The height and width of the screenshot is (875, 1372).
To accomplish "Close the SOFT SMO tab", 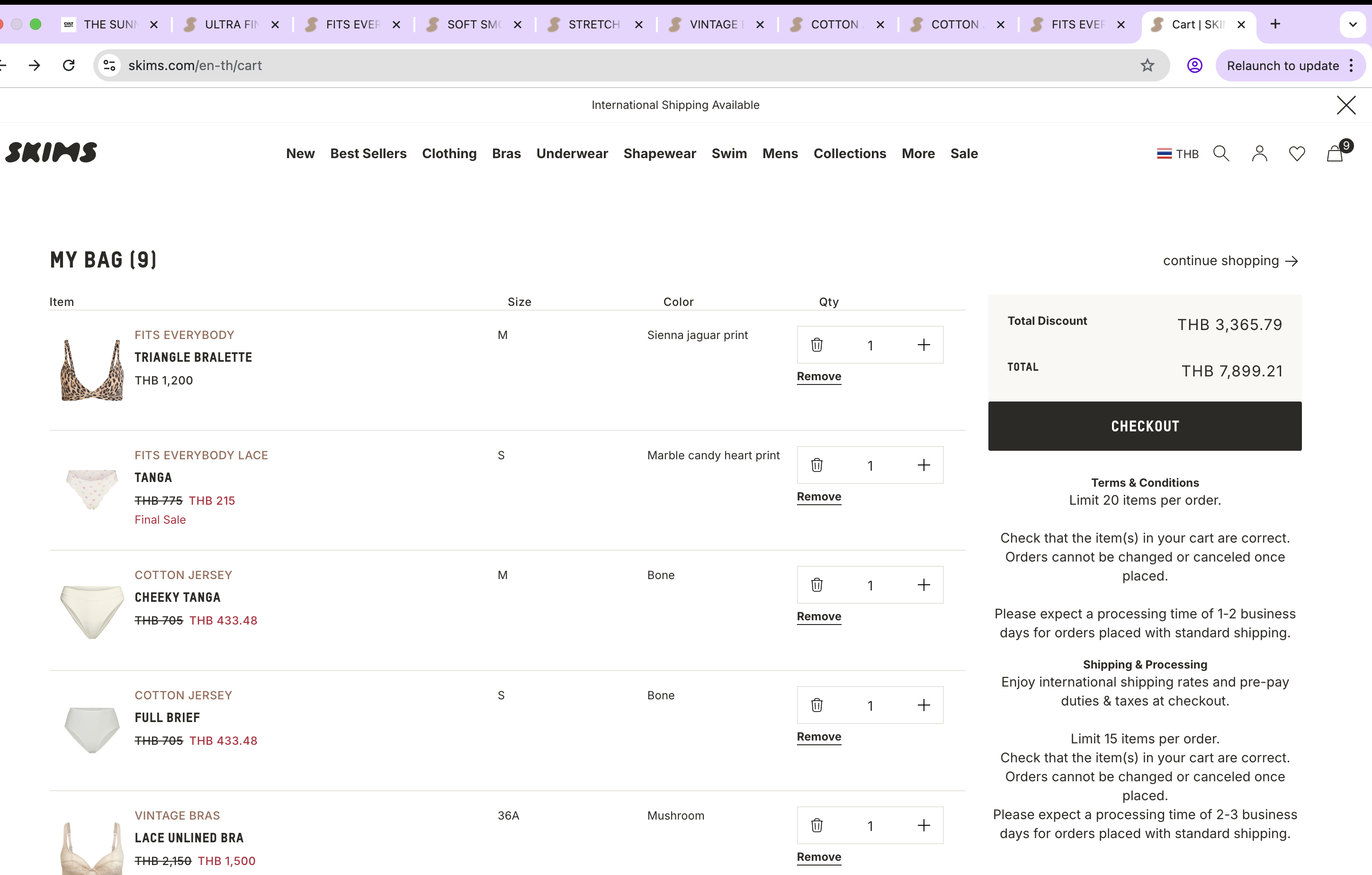I will click(517, 25).
